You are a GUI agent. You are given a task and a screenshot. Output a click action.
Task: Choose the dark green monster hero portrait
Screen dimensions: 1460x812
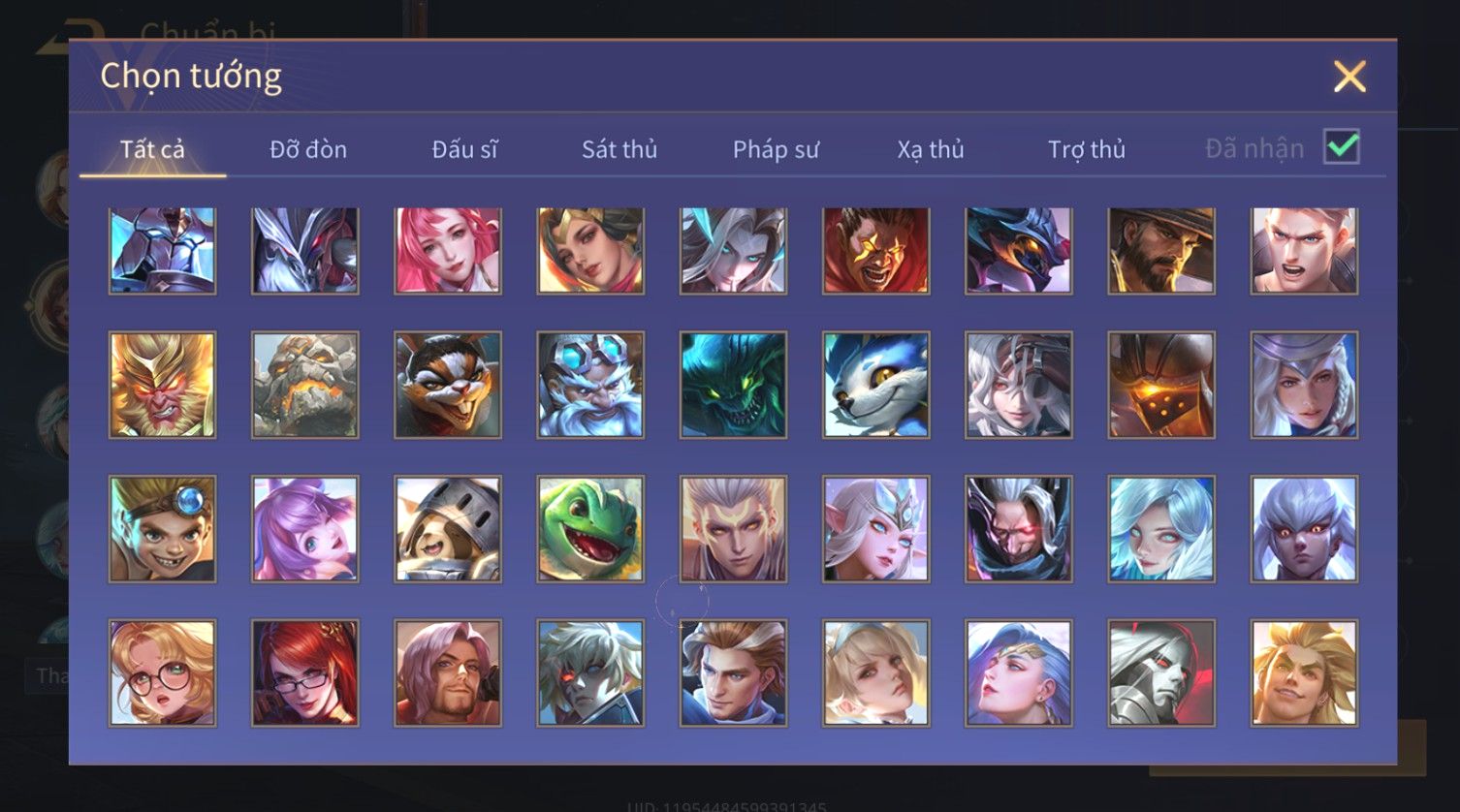click(x=733, y=385)
